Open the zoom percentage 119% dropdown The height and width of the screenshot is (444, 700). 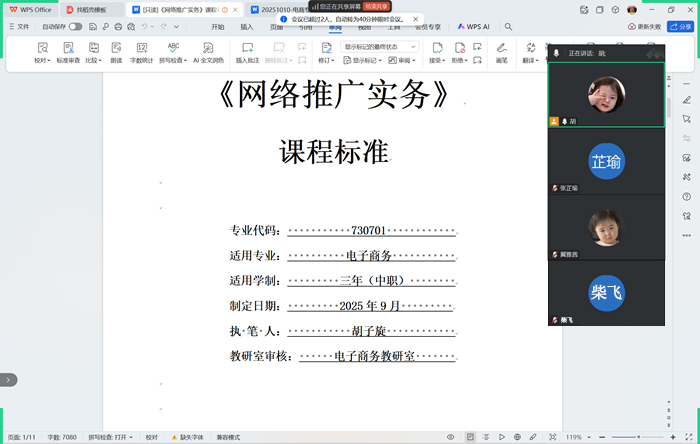(x=577, y=437)
